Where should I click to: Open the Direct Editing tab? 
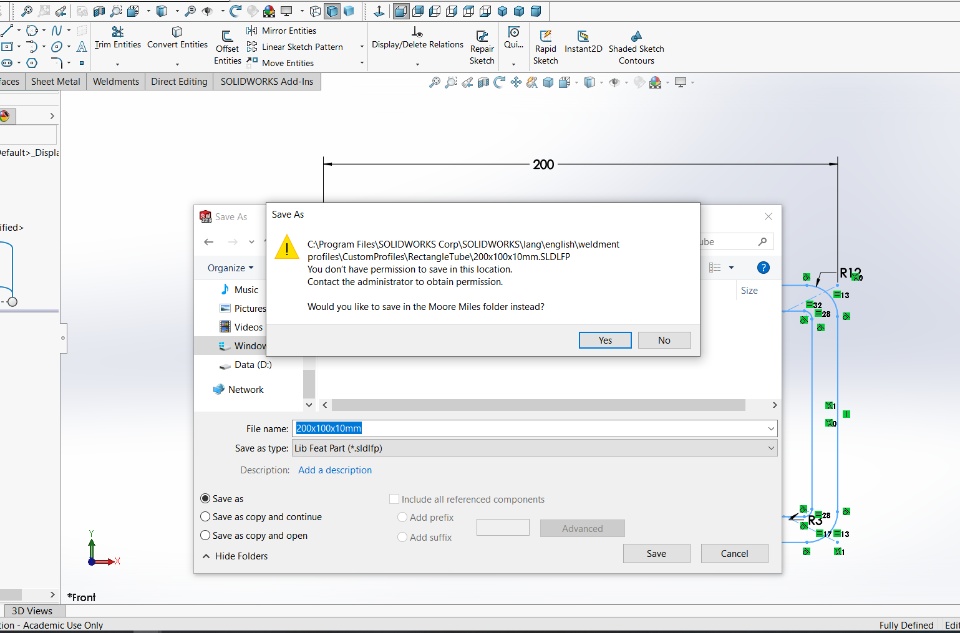[179, 81]
